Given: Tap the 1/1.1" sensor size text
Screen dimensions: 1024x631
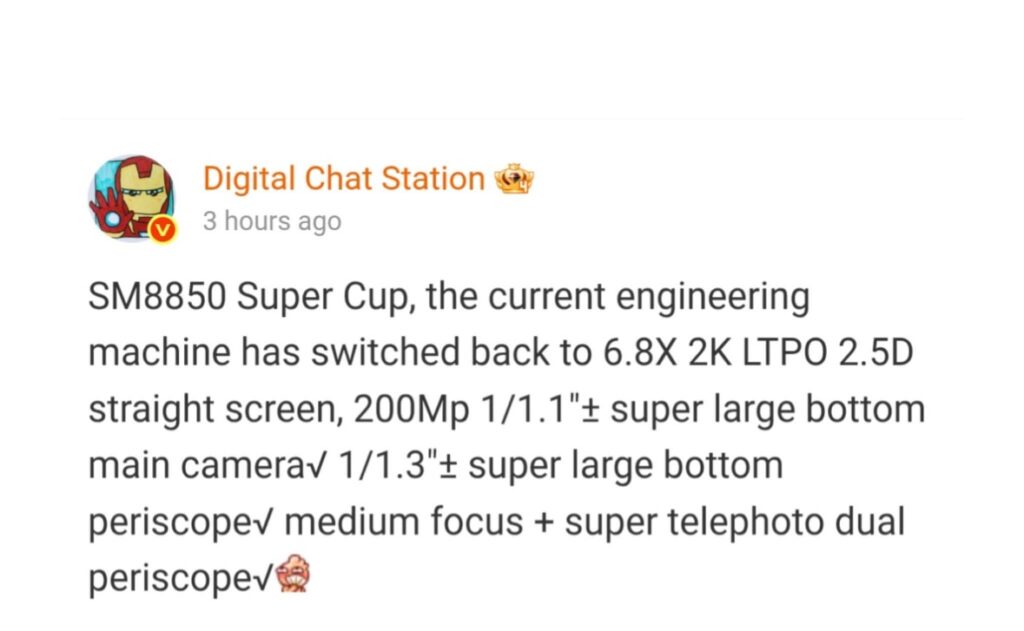Looking at the screenshot, I should click(x=530, y=409).
